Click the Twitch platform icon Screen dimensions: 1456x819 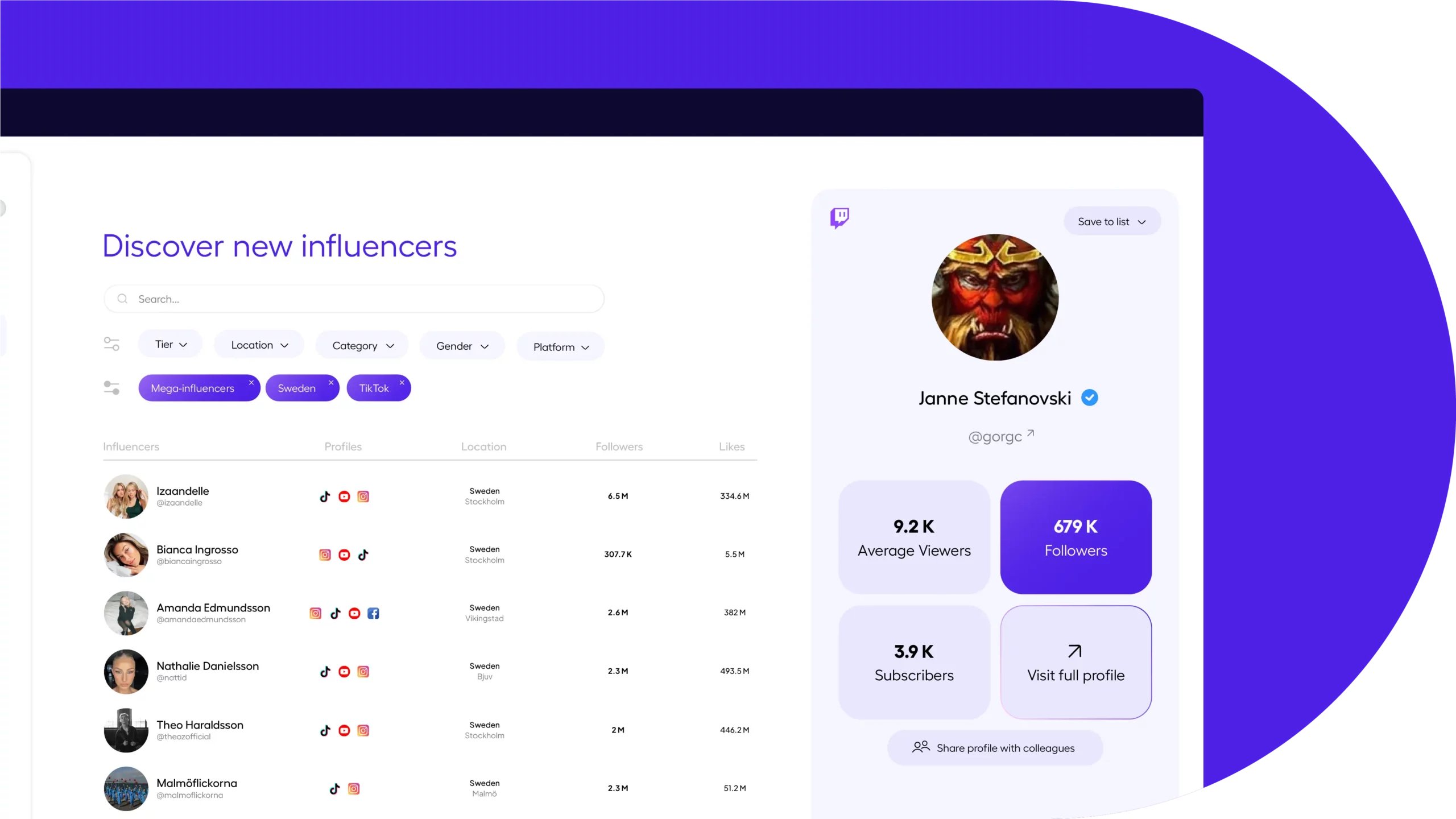(x=840, y=218)
